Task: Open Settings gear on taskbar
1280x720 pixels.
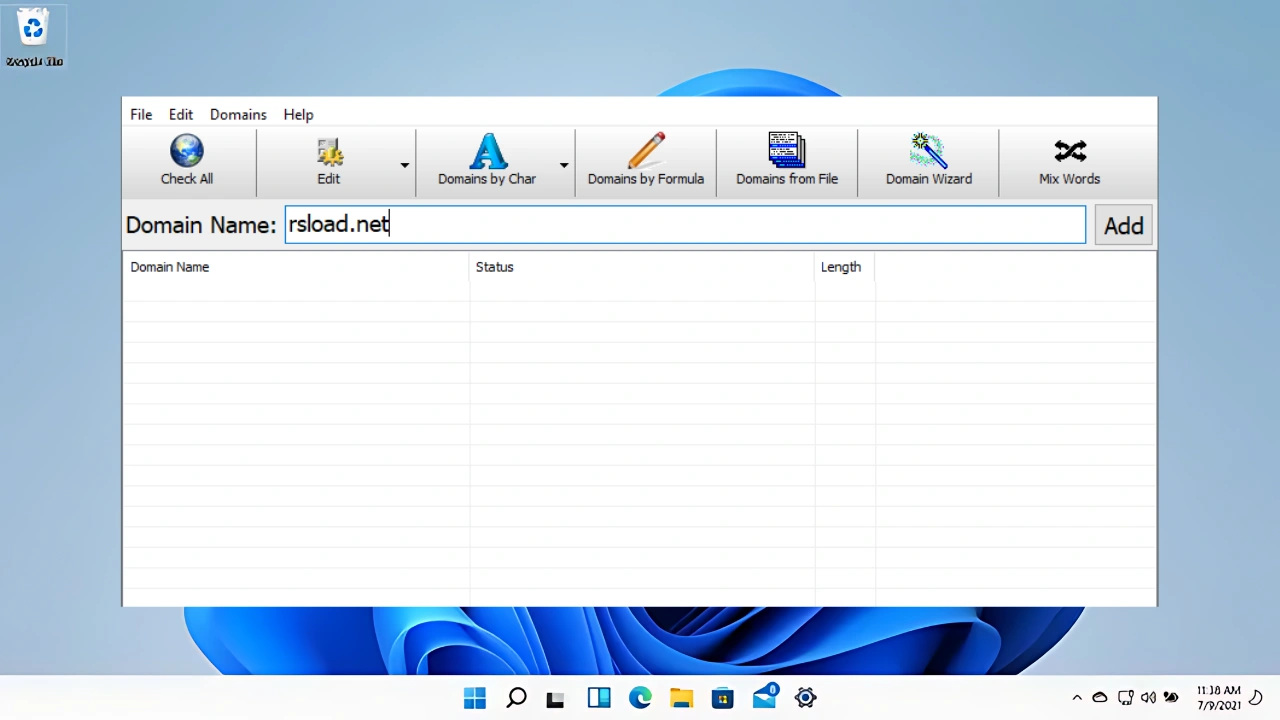Action: [806, 698]
